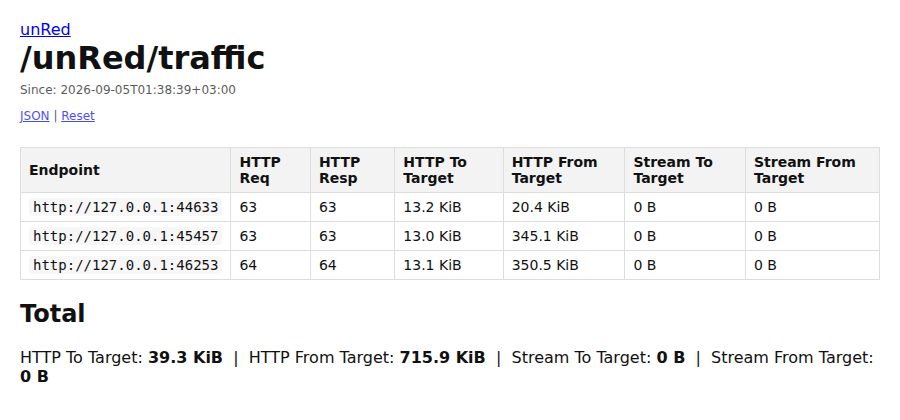The image size is (900, 420).
Task: Click the HTTP Req column header
Action: [x=270, y=170]
